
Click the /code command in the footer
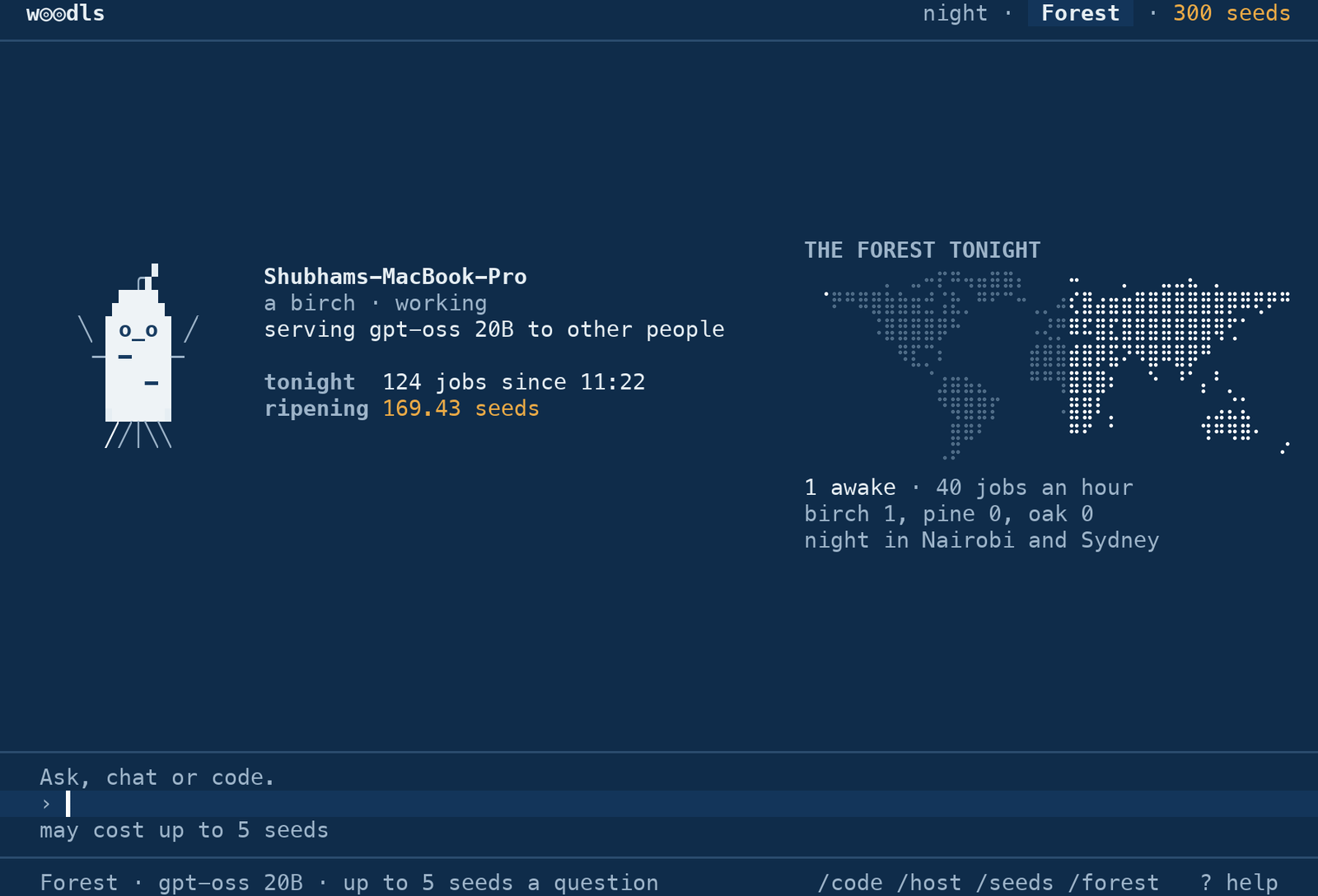pyautogui.click(x=850, y=883)
